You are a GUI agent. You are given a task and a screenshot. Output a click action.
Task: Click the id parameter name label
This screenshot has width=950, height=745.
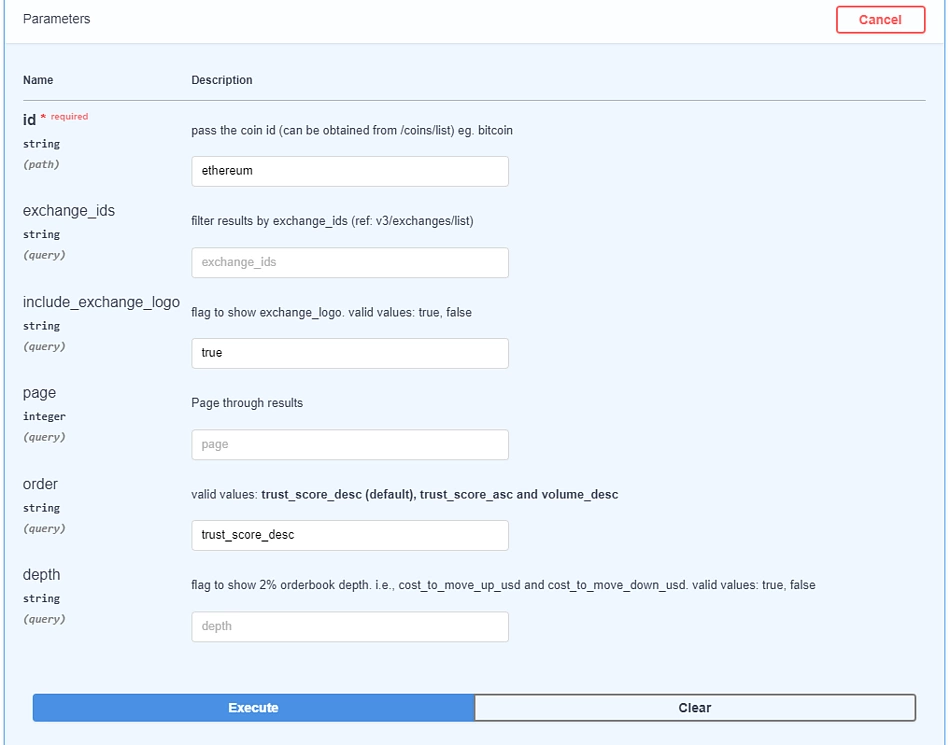click(29, 120)
